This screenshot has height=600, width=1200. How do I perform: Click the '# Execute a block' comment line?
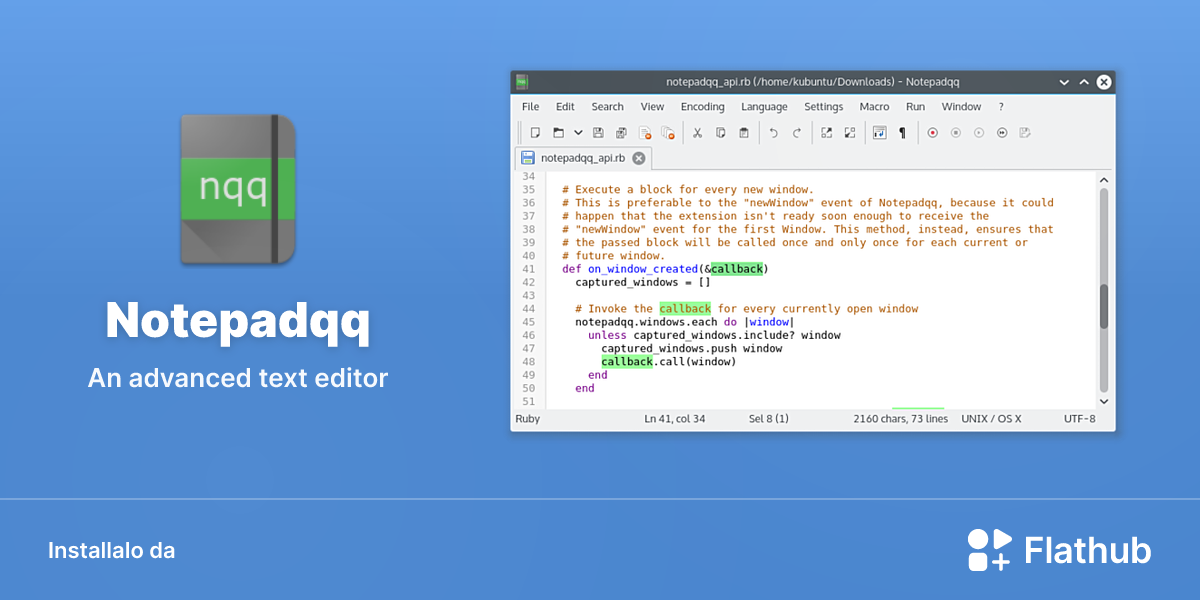pyautogui.click(x=688, y=190)
